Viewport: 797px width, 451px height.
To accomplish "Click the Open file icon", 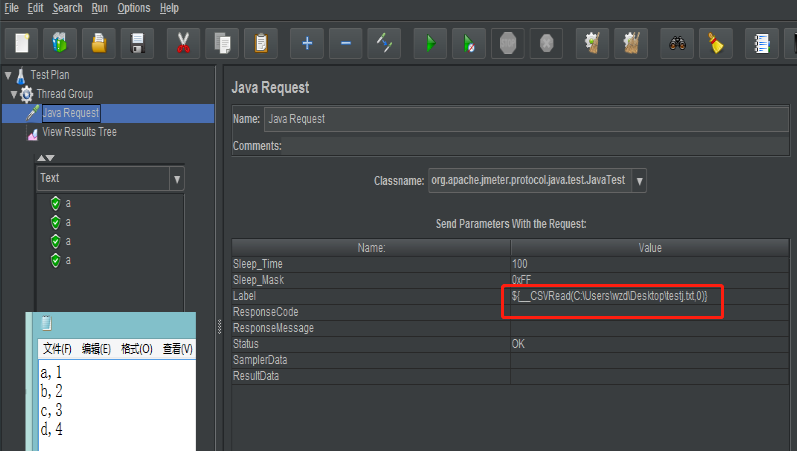I will [99, 43].
